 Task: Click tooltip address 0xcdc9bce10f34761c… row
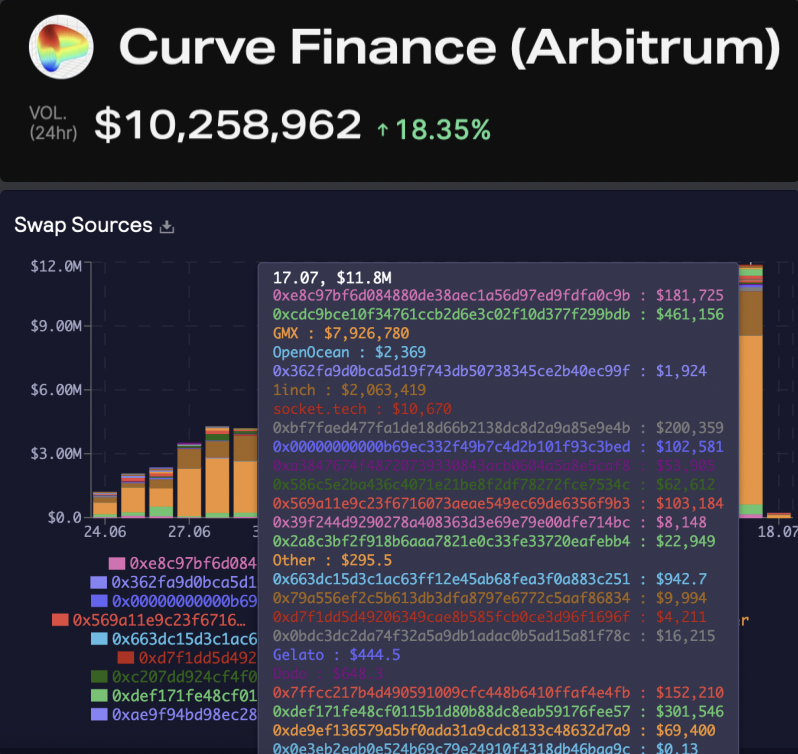click(498, 314)
